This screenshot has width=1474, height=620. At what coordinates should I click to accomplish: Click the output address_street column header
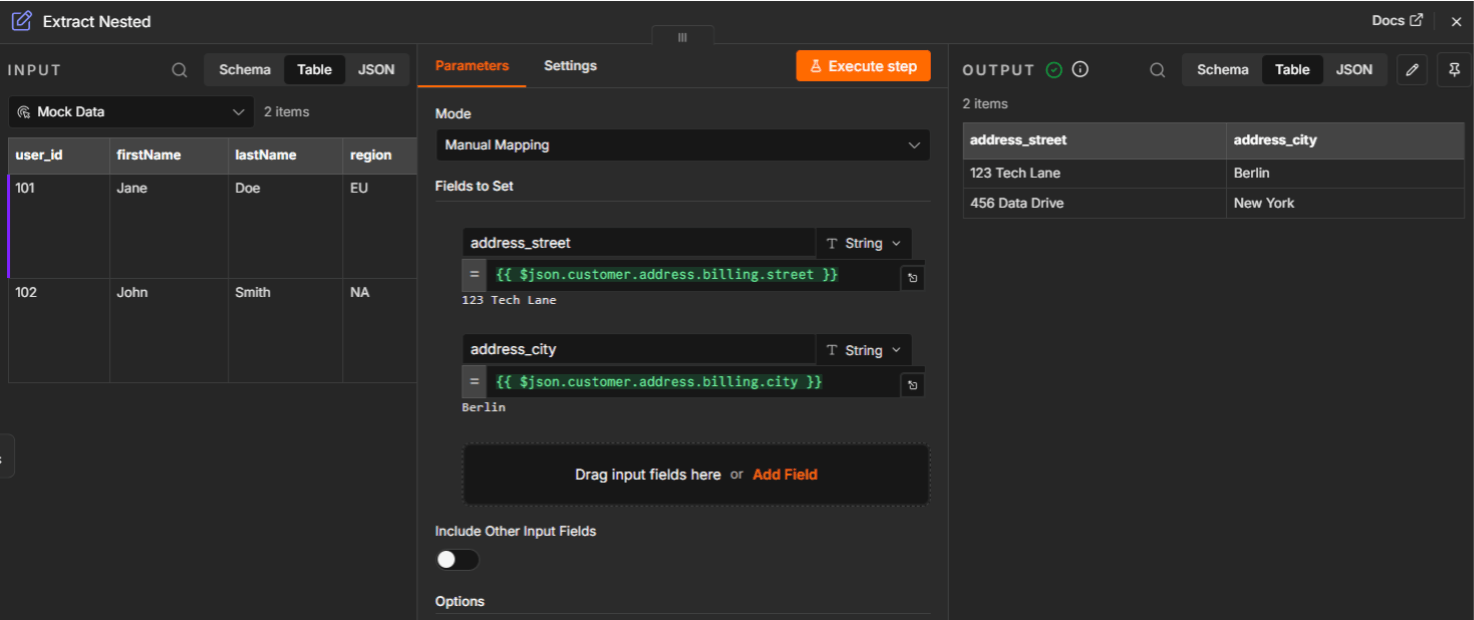pyautogui.click(x=1095, y=141)
